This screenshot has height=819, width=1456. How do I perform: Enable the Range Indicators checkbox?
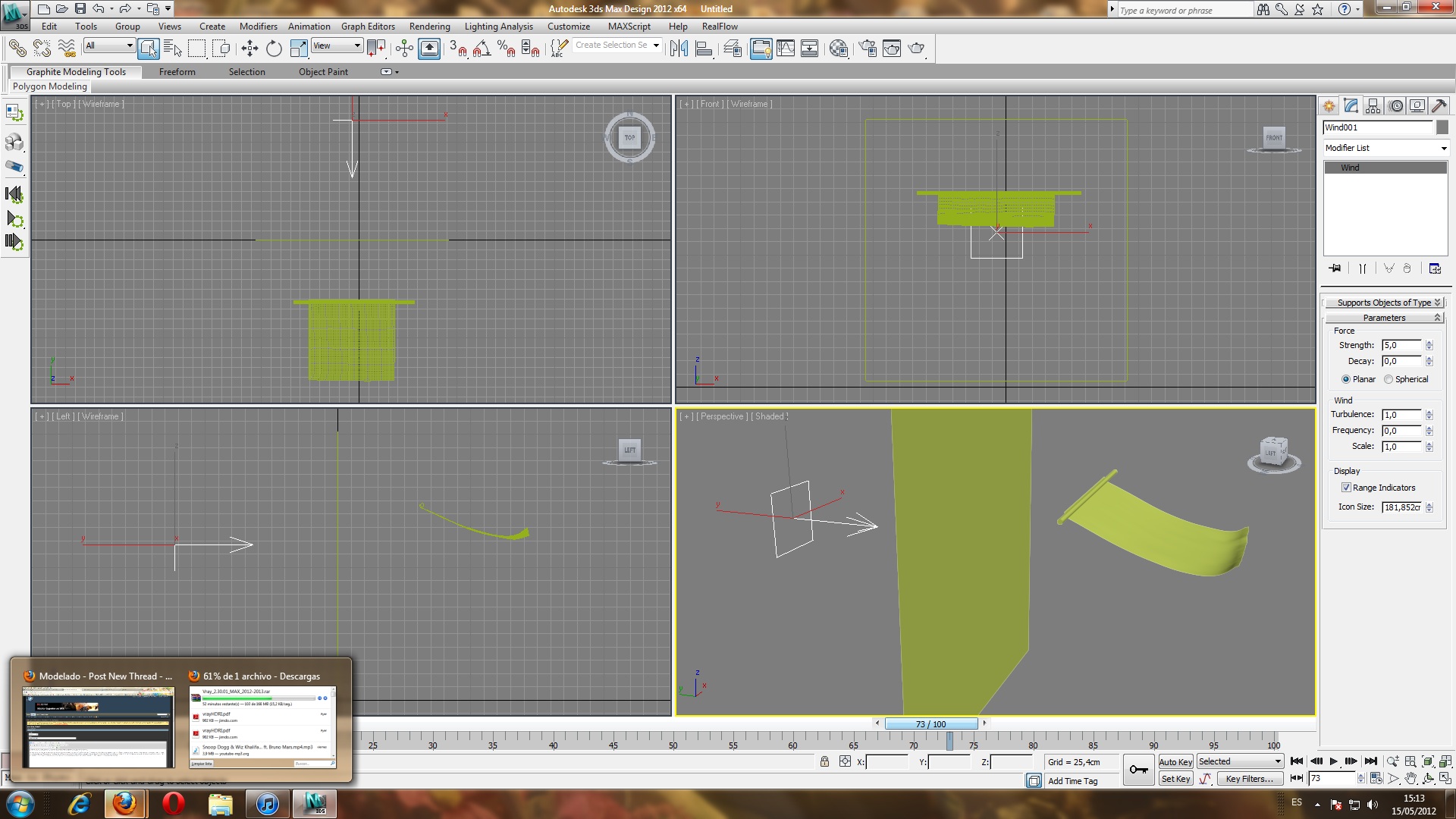(1346, 488)
